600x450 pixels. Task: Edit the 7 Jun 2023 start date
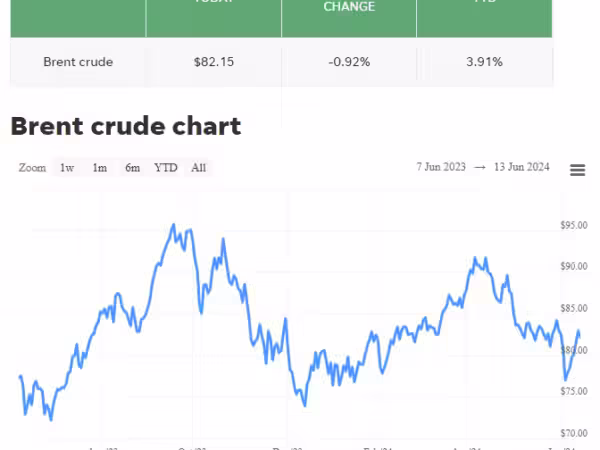pos(440,167)
